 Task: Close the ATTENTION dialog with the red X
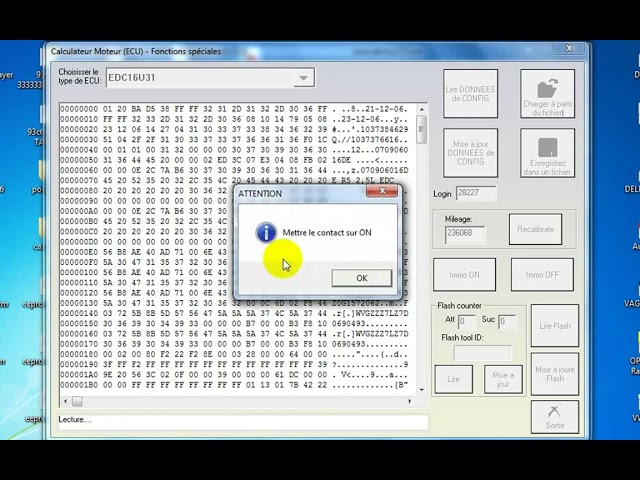(x=382, y=191)
